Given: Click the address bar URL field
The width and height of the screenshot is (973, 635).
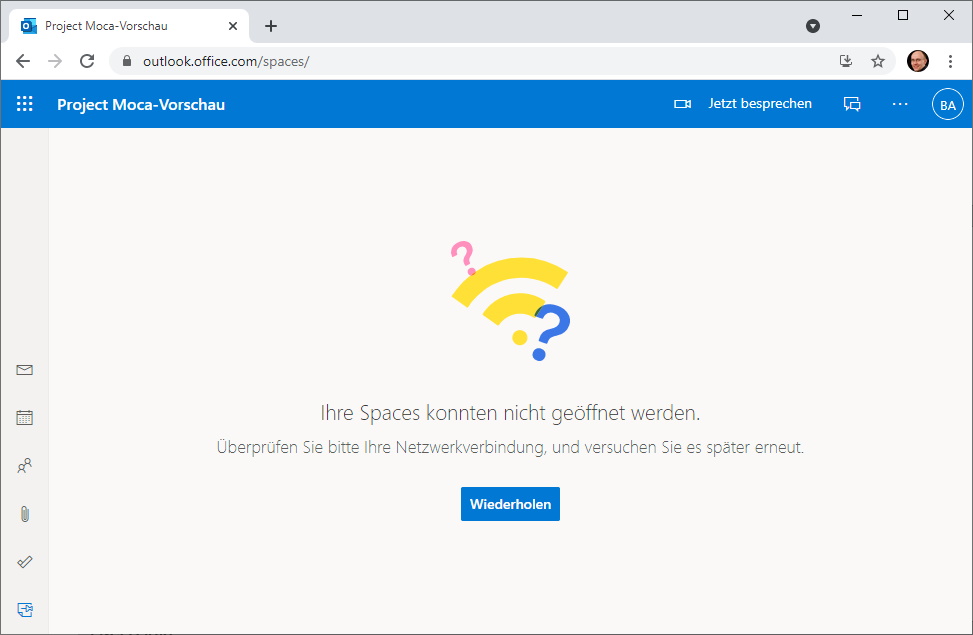Looking at the screenshot, I should [x=472, y=61].
